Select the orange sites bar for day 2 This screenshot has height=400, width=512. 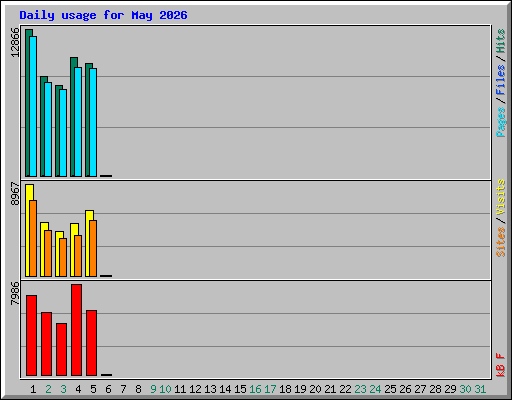click(x=48, y=253)
